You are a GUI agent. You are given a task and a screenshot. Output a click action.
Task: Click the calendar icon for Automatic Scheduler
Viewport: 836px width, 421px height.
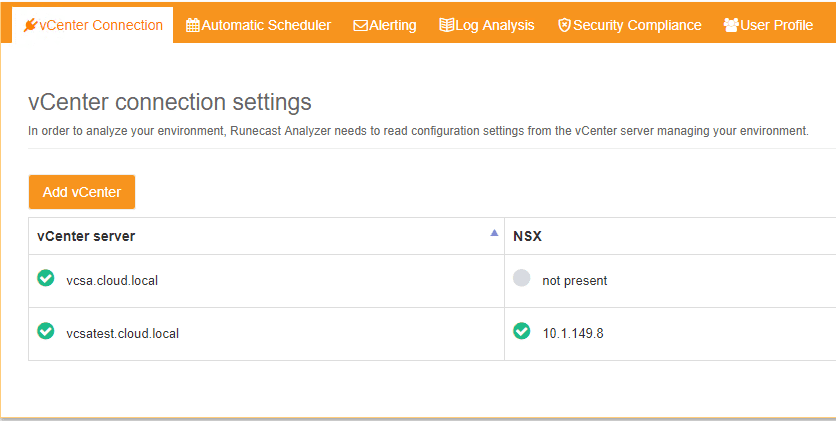[x=193, y=25]
